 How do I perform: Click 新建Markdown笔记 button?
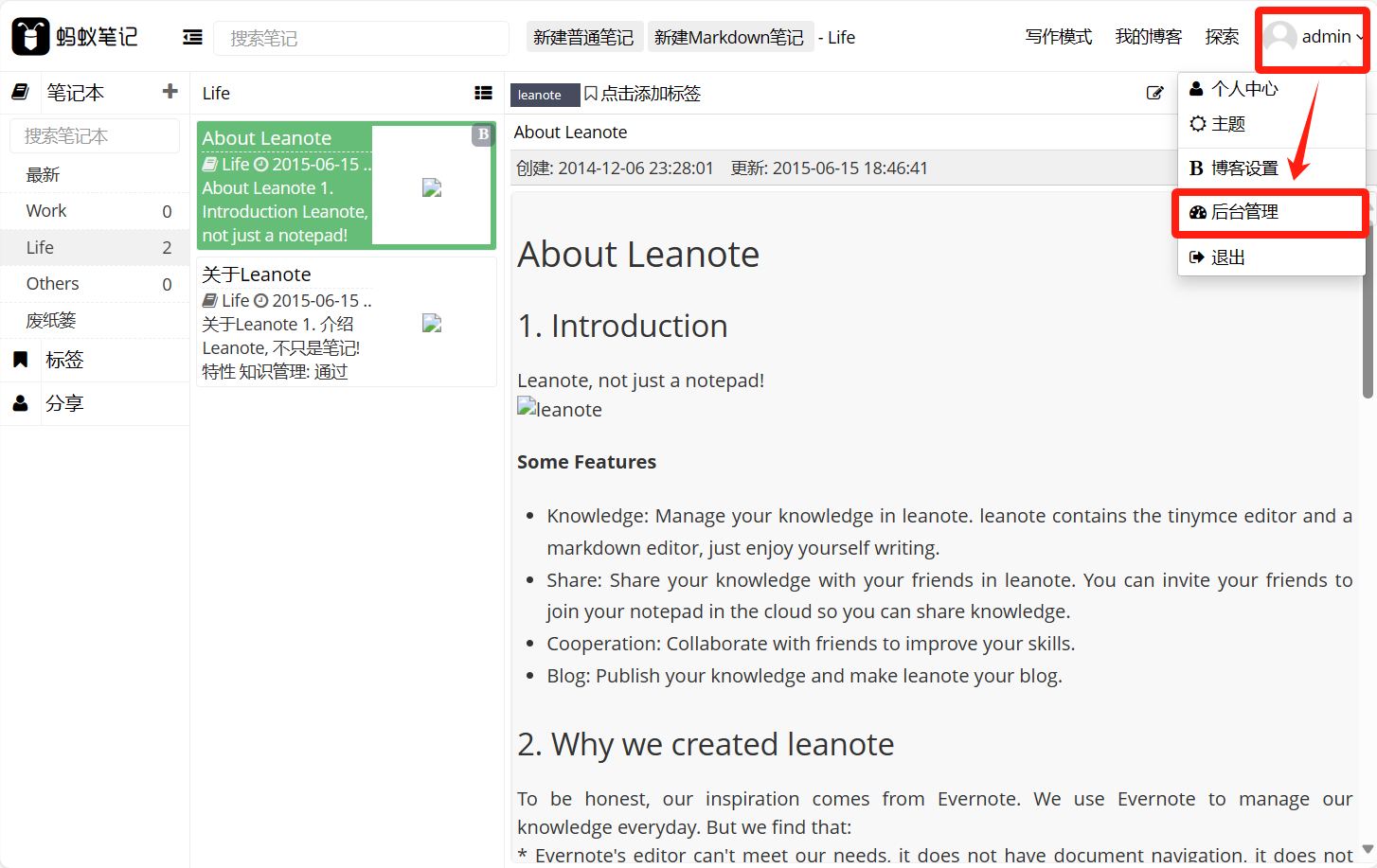coord(728,37)
